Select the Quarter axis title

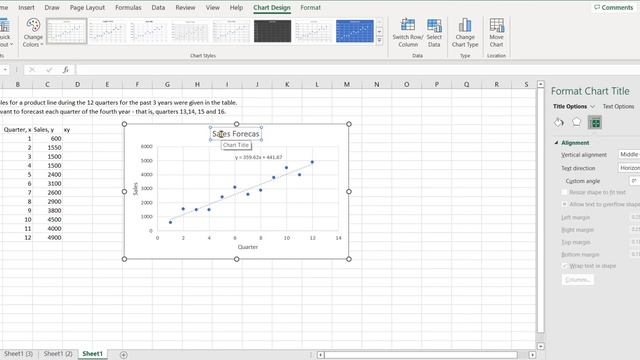tap(248, 247)
